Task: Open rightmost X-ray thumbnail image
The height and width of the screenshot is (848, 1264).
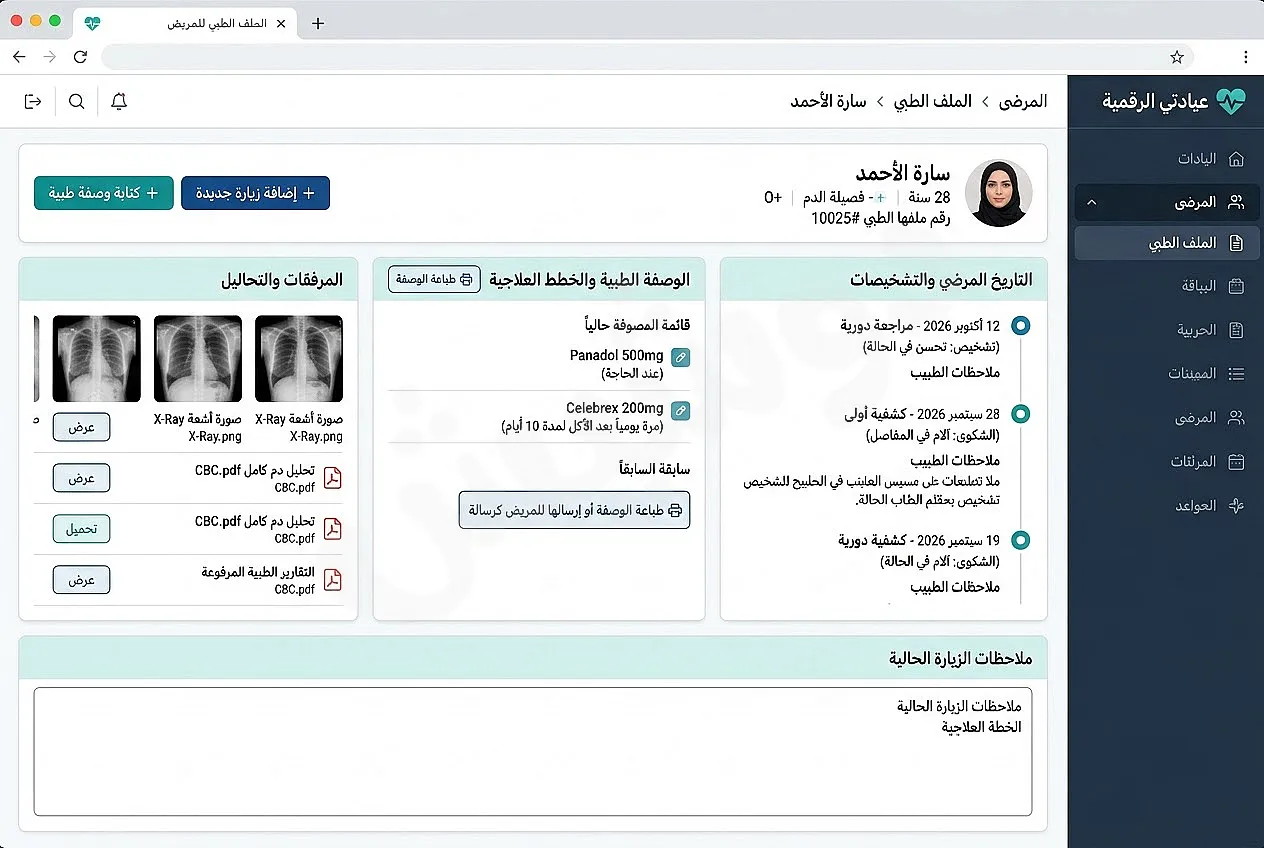Action: [x=299, y=359]
